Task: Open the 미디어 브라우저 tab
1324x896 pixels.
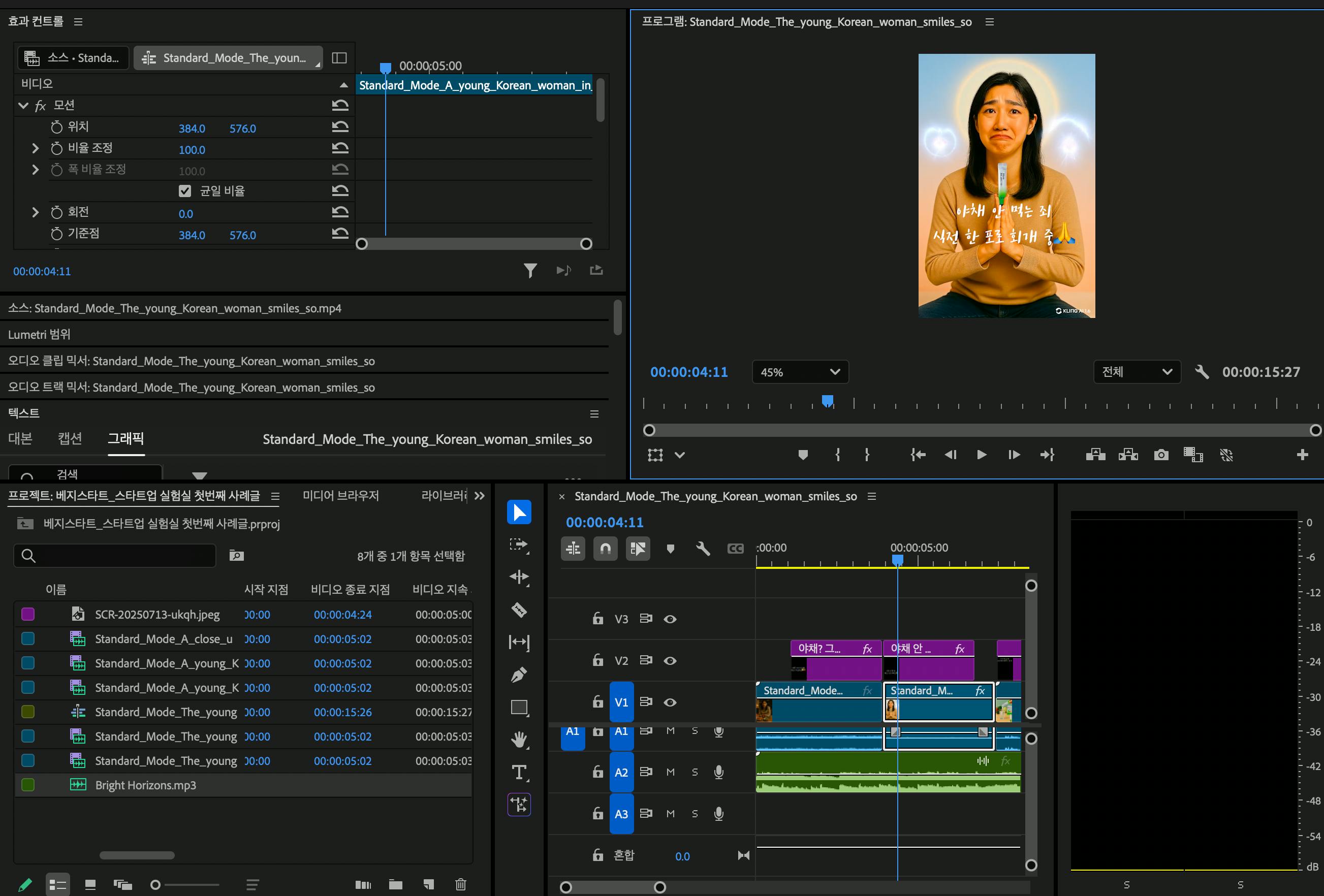Action: tap(341, 496)
